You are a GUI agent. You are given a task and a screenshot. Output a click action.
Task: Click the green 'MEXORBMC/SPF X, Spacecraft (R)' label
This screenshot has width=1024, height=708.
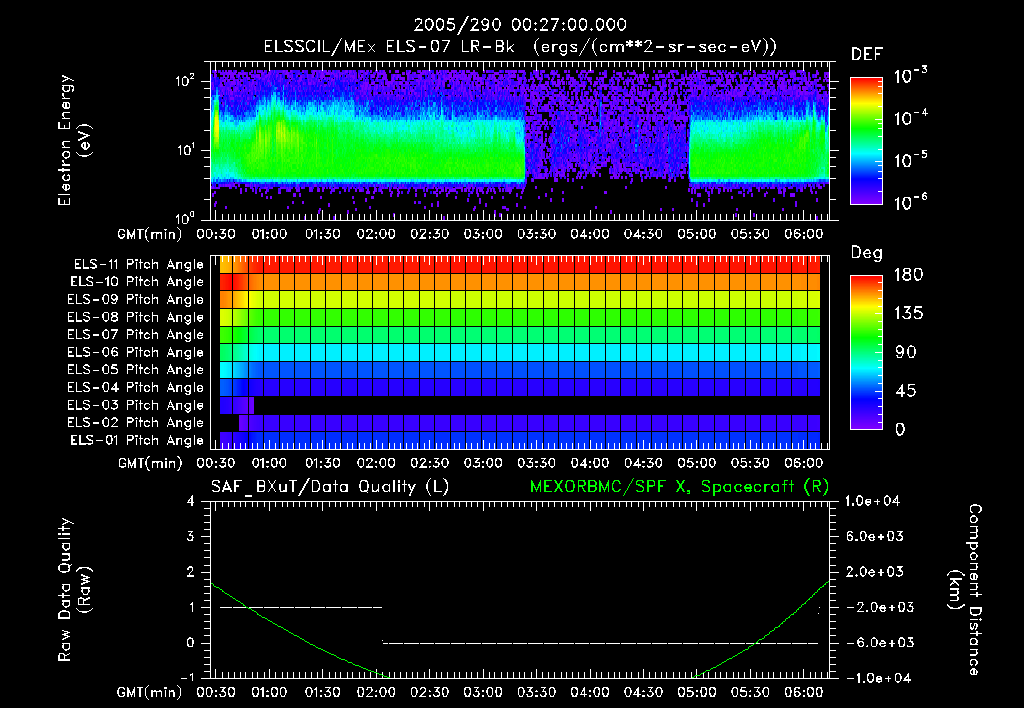coord(679,487)
